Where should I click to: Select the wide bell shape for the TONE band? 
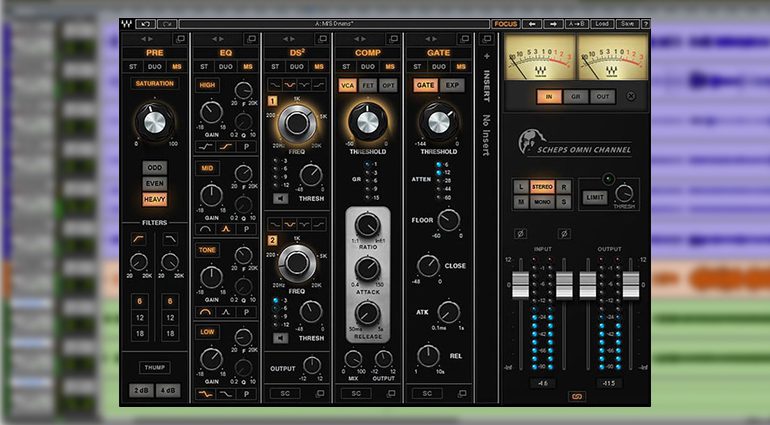(x=206, y=312)
